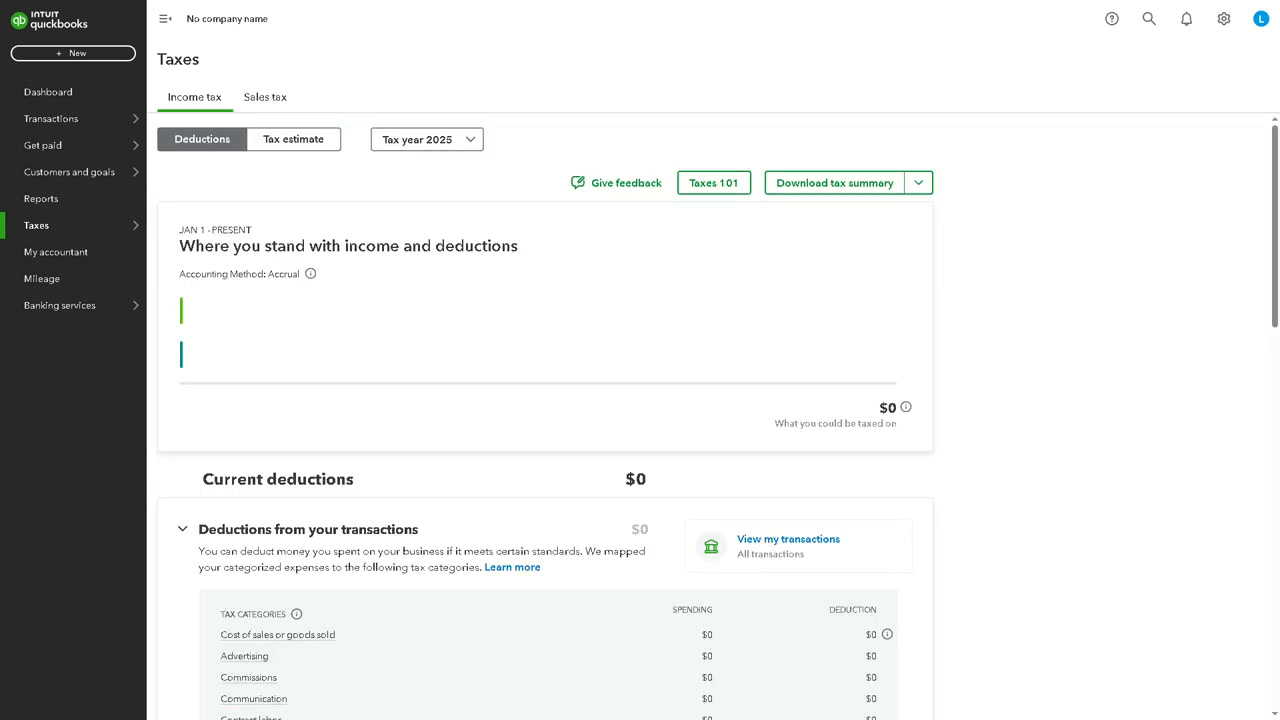
Task: Expand Customers and goals sidebar submenu
Action: (x=136, y=172)
